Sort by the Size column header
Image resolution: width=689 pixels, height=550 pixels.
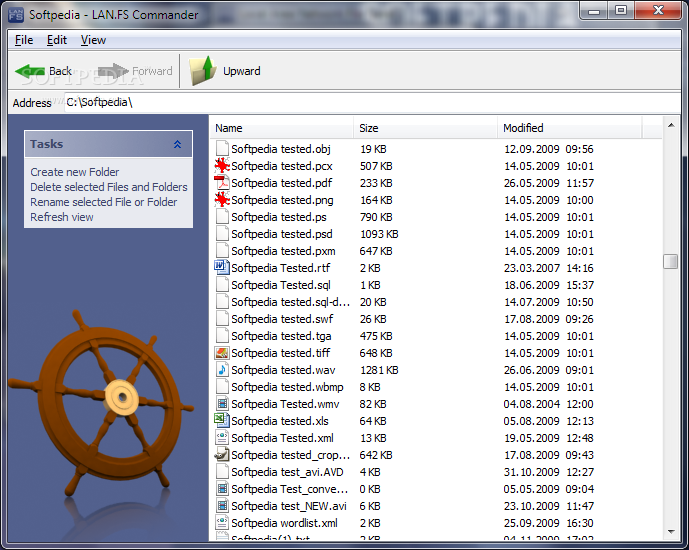[x=425, y=128]
